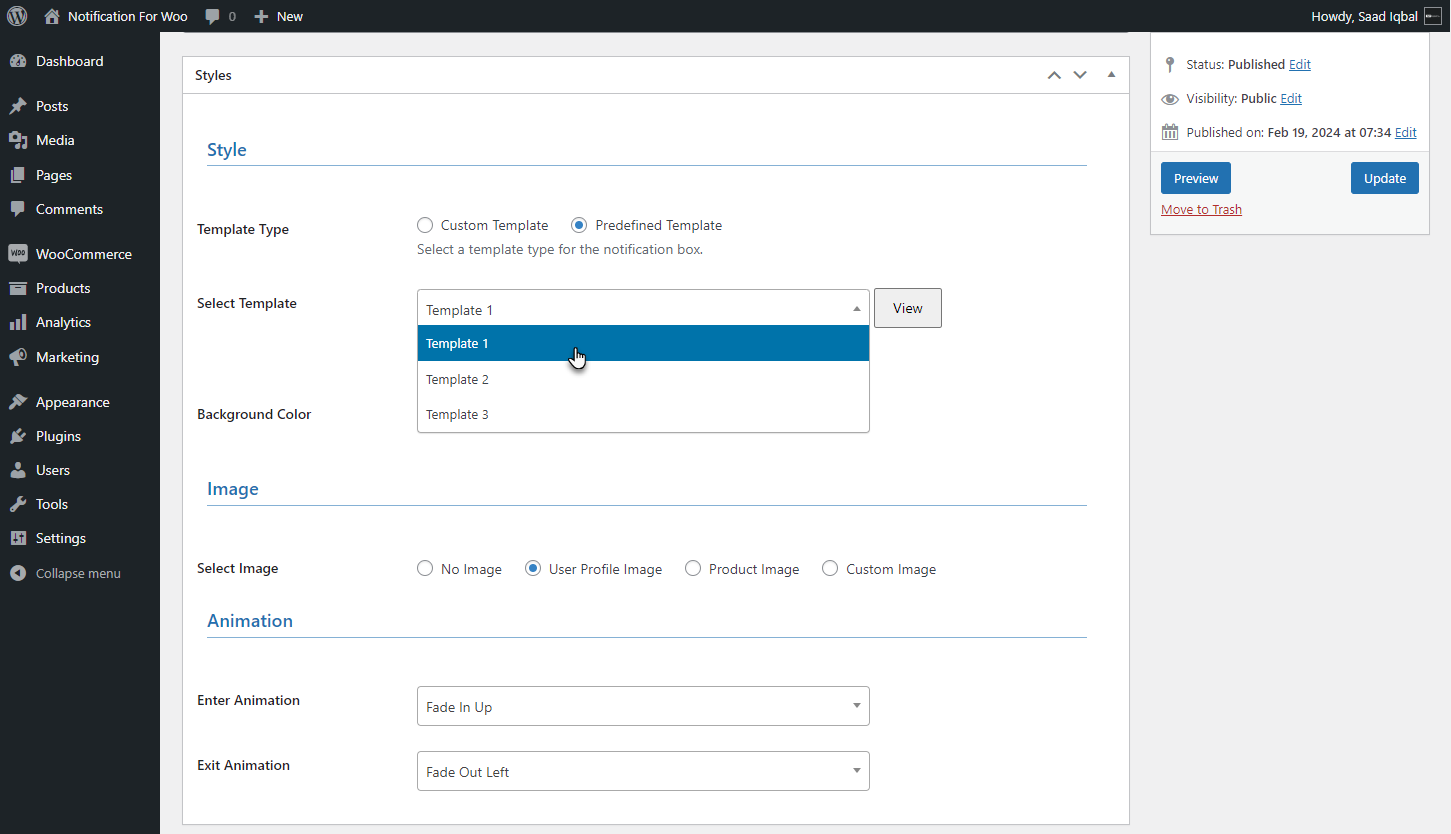Go to the WooCommerce menu item

(x=80, y=254)
